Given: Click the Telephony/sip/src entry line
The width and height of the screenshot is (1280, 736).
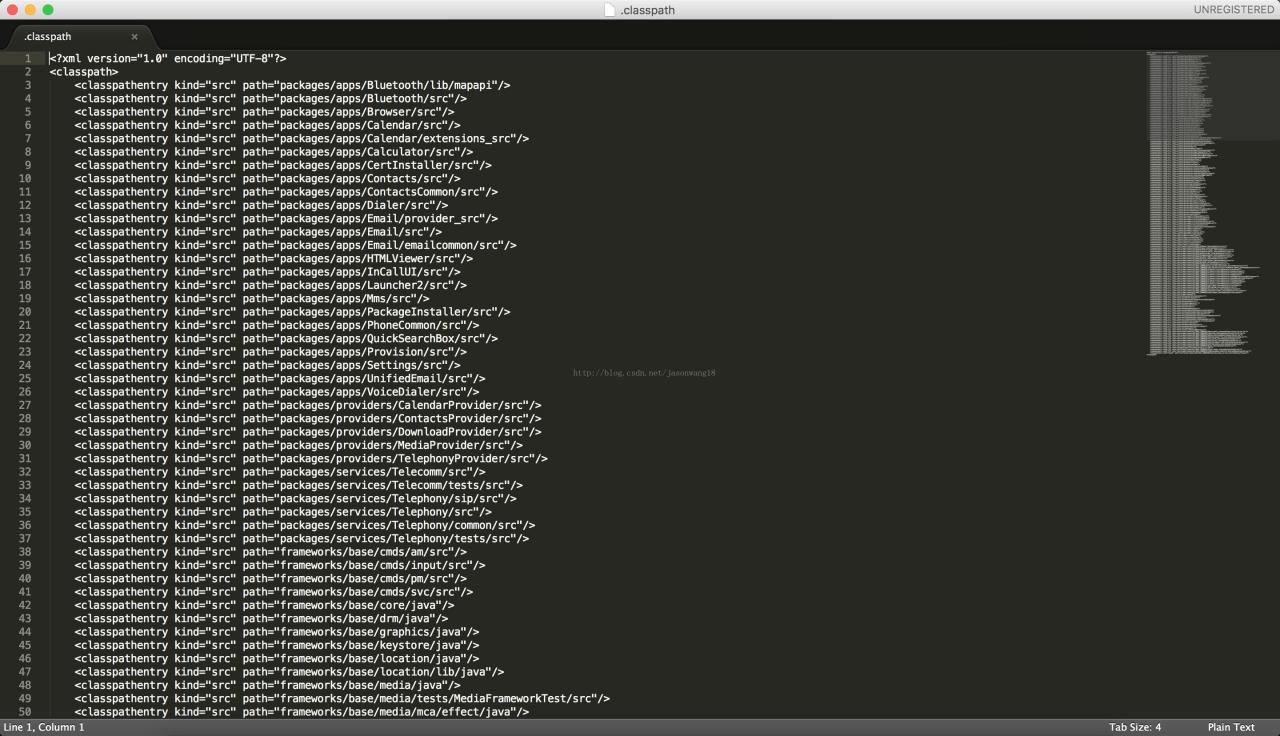Looking at the screenshot, I should tap(295, 499).
